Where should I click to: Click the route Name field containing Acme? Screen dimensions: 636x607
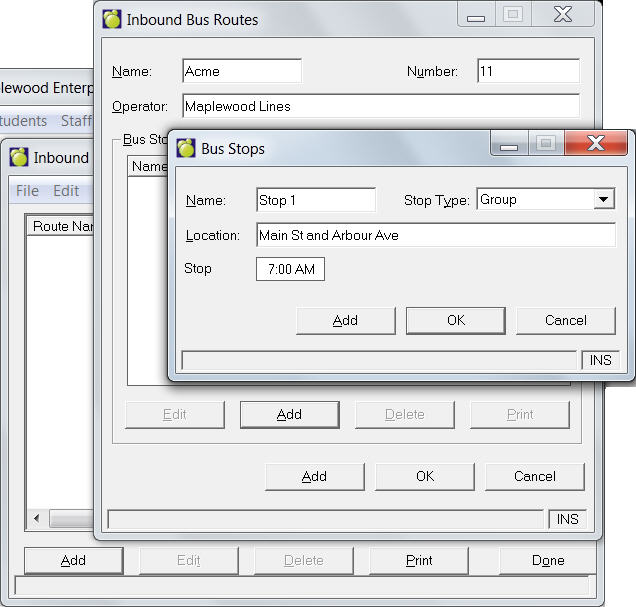pyautogui.click(x=242, y=72)
